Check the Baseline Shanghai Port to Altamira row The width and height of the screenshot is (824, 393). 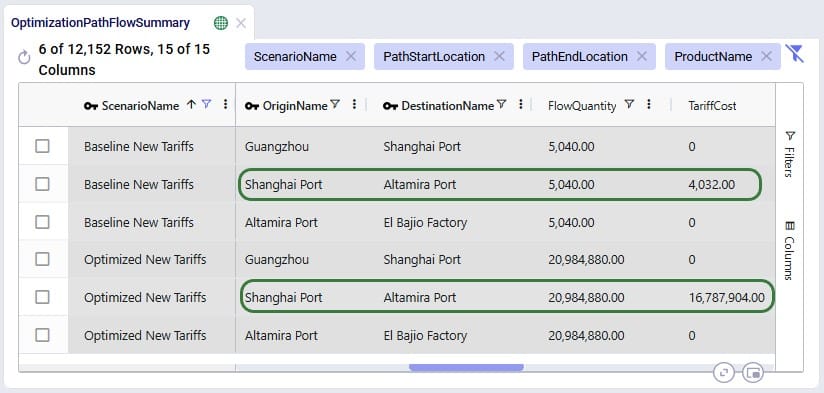(x=43, y=184)
